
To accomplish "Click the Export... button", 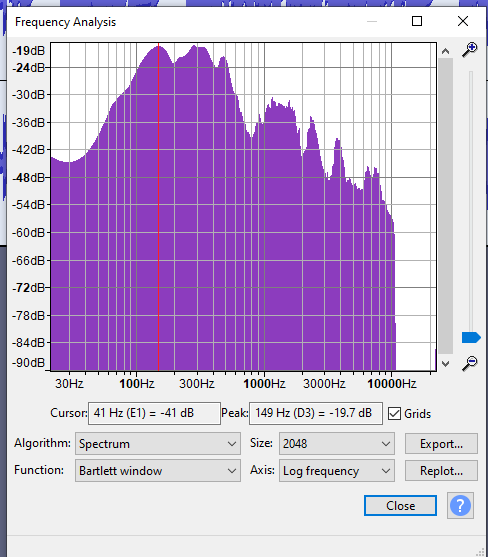I will (x=441, y=444).
